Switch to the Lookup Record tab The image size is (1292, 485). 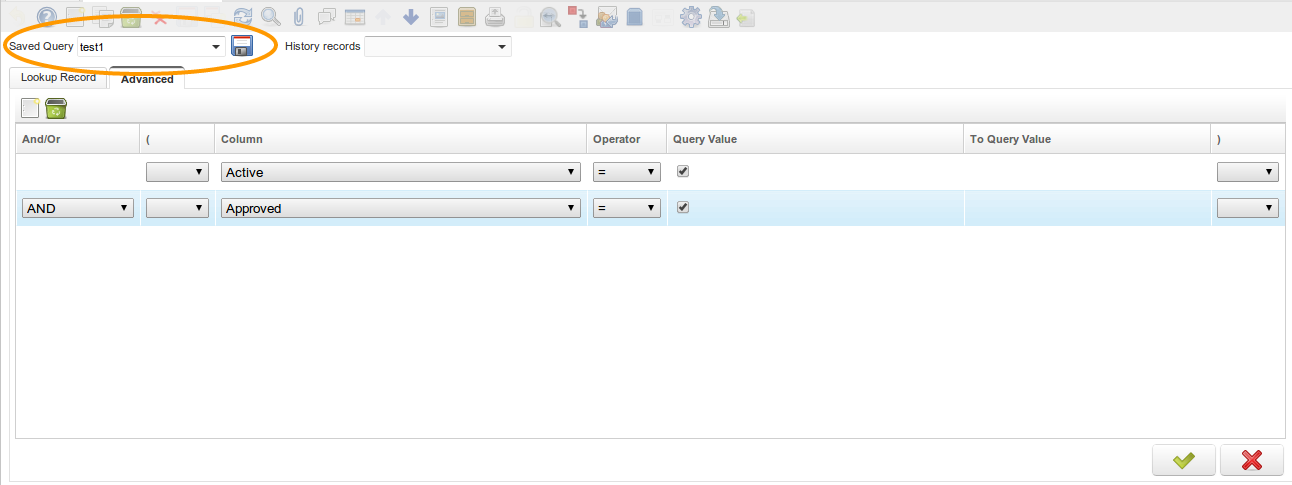tap(58, 78)
